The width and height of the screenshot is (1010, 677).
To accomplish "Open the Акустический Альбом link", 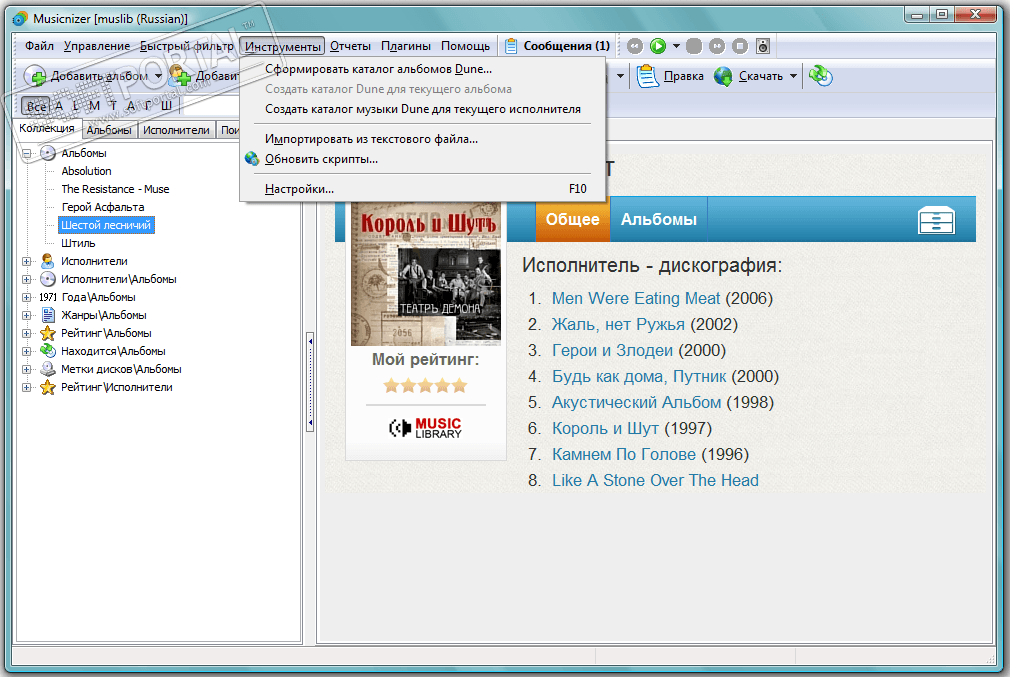I will [636, 403].
